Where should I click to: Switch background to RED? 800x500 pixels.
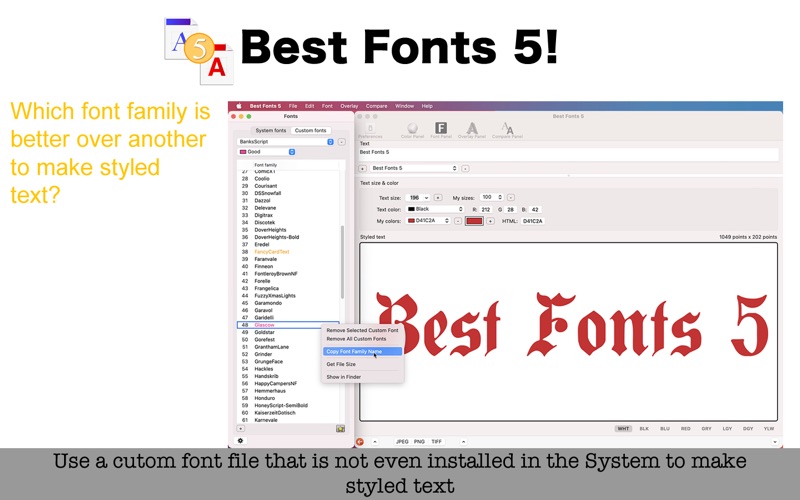pyautogui.click(x=686, y=428)
